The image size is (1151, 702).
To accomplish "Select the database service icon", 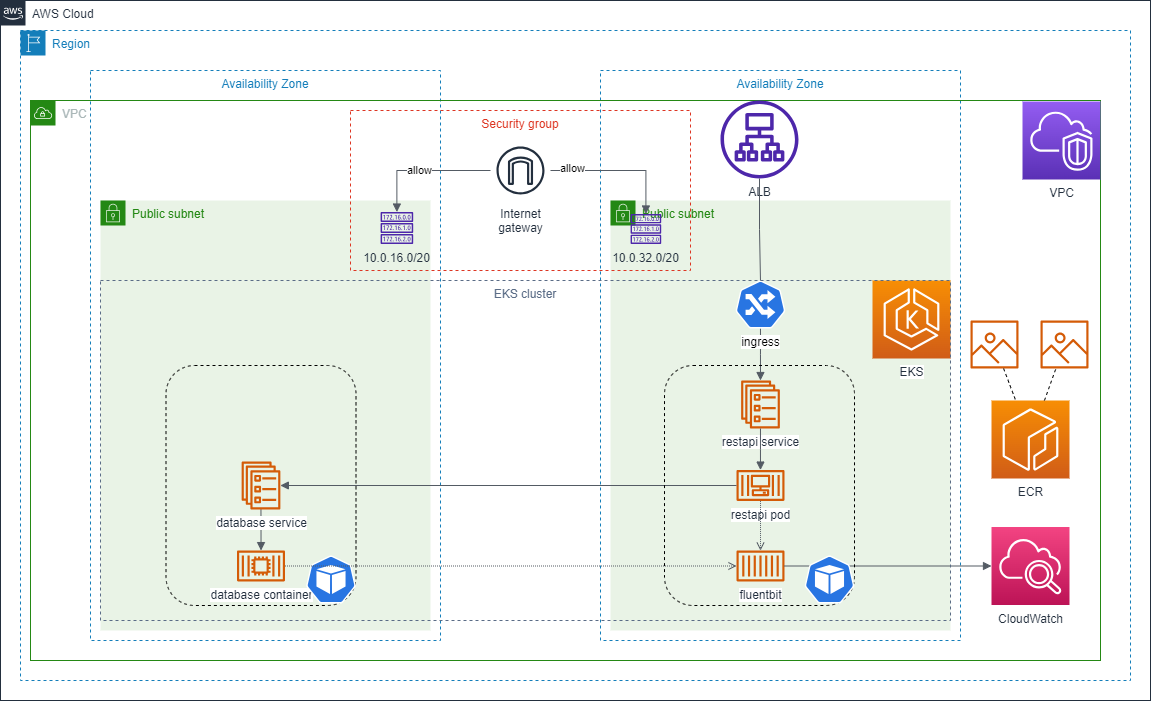I will point(260,487).
